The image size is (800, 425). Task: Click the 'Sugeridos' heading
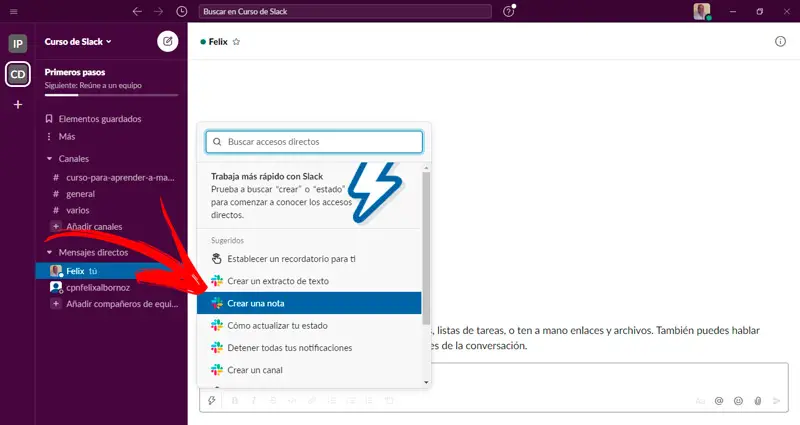point(228,240)
